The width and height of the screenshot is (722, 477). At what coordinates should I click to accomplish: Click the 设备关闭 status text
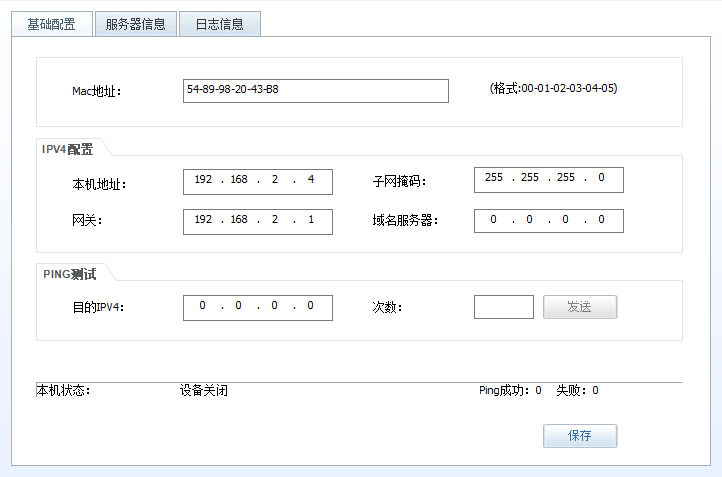tap(204, 390)
